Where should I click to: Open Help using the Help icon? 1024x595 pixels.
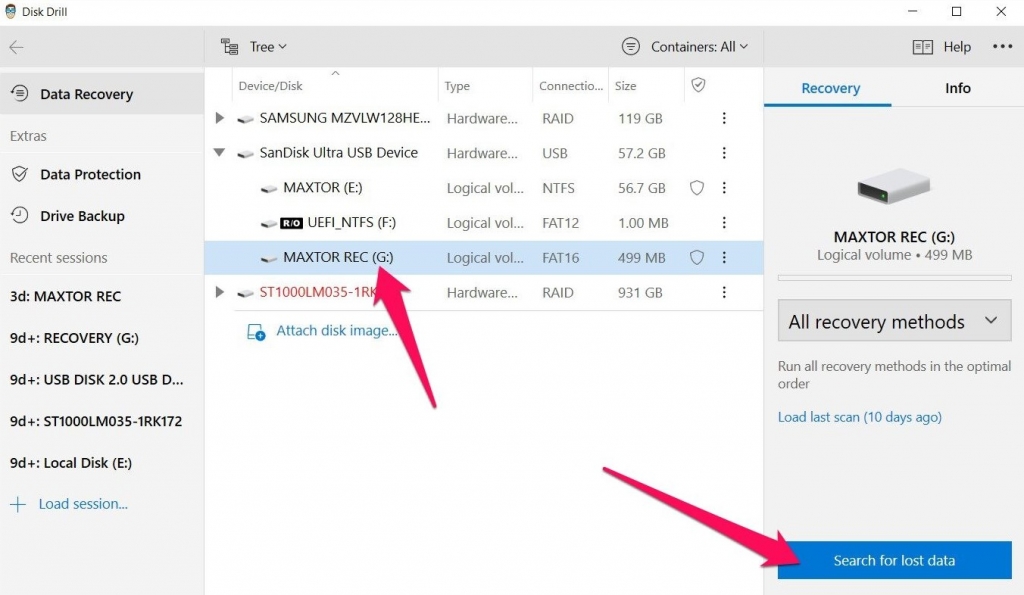tap(925, 46)
